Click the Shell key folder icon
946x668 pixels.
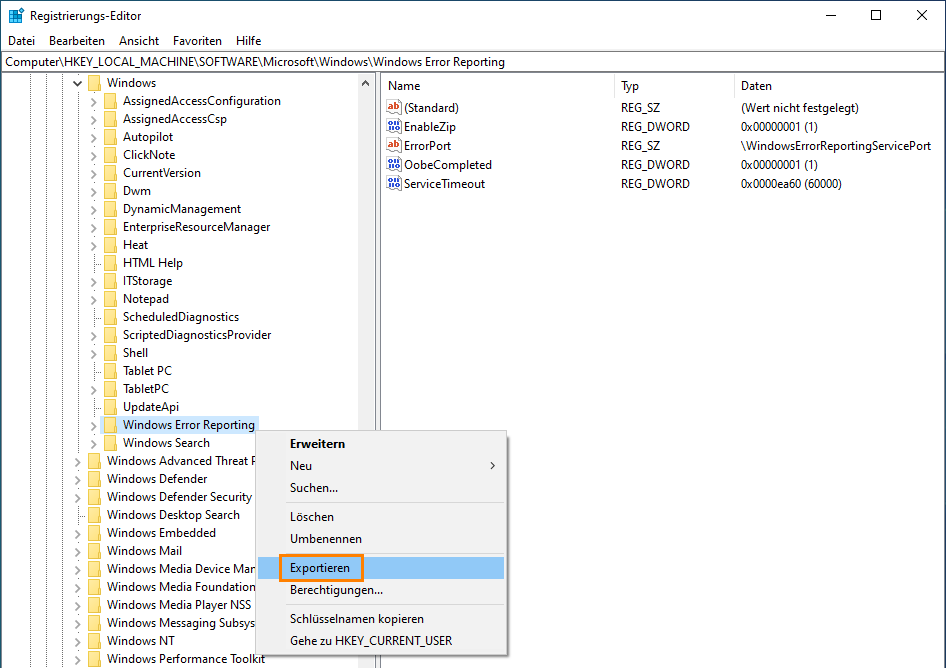point(110,352)
